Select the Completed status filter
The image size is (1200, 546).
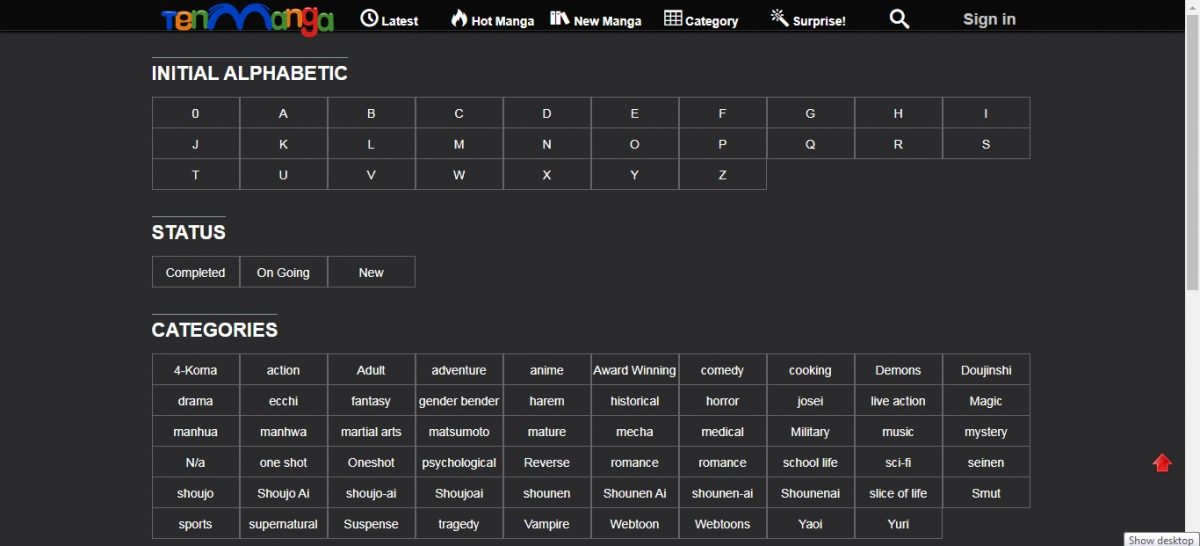click(196, 272)
